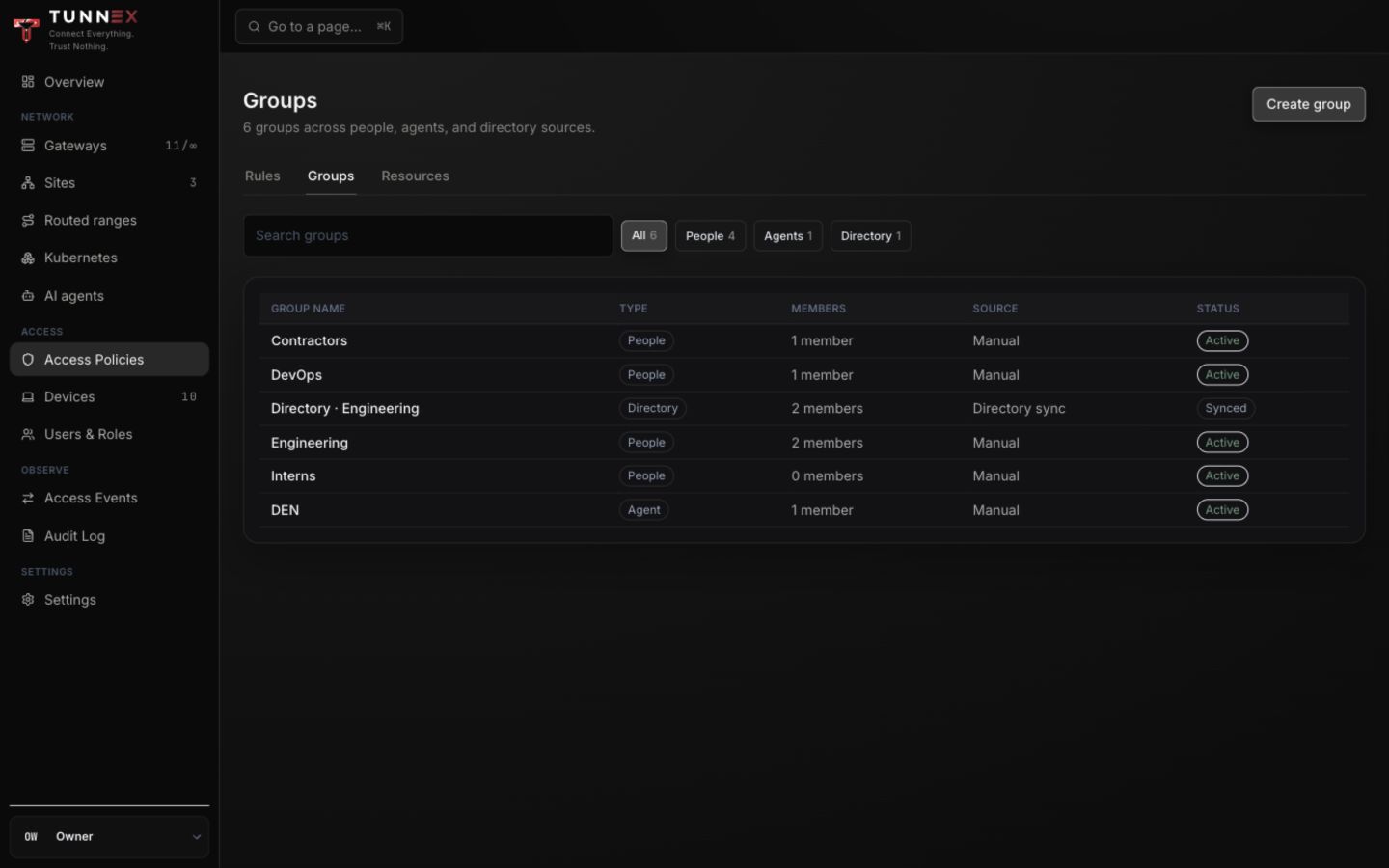This screenshot has height=868, width=1389.
Task: Click the Synced status badge
Action: (x=1225, y=409)
